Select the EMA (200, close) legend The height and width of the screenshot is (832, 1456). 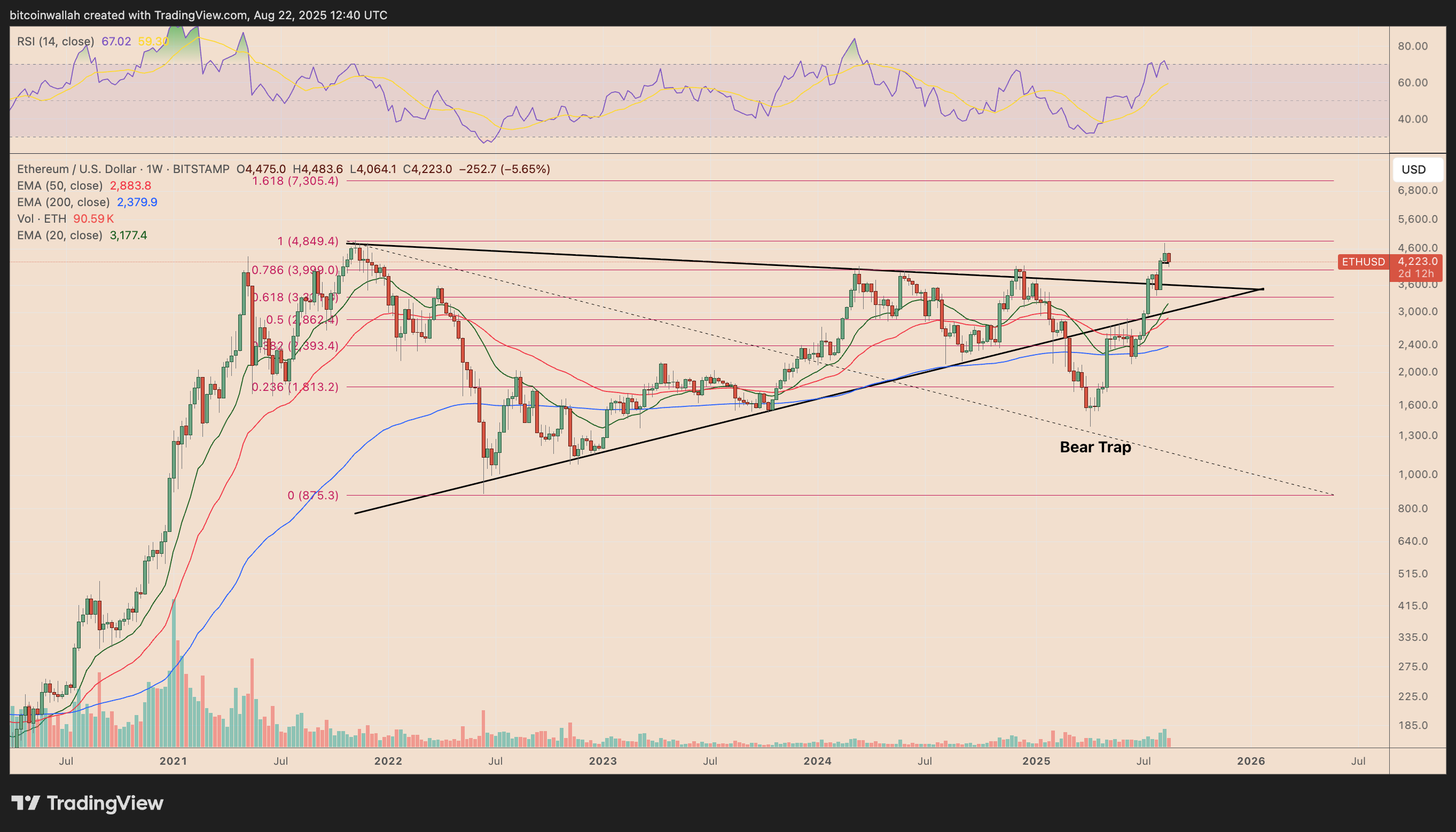click(63, 202)
